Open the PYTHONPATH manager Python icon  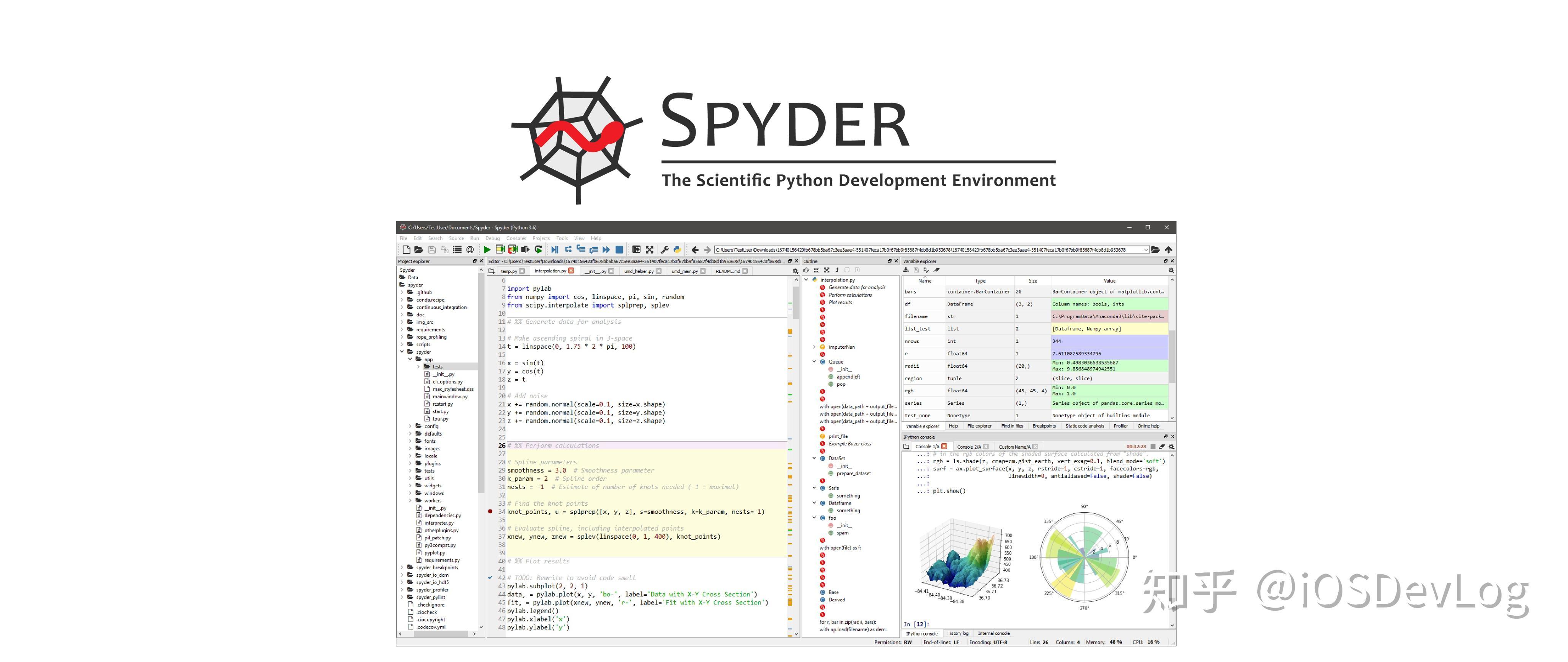(x=678, y=249)
